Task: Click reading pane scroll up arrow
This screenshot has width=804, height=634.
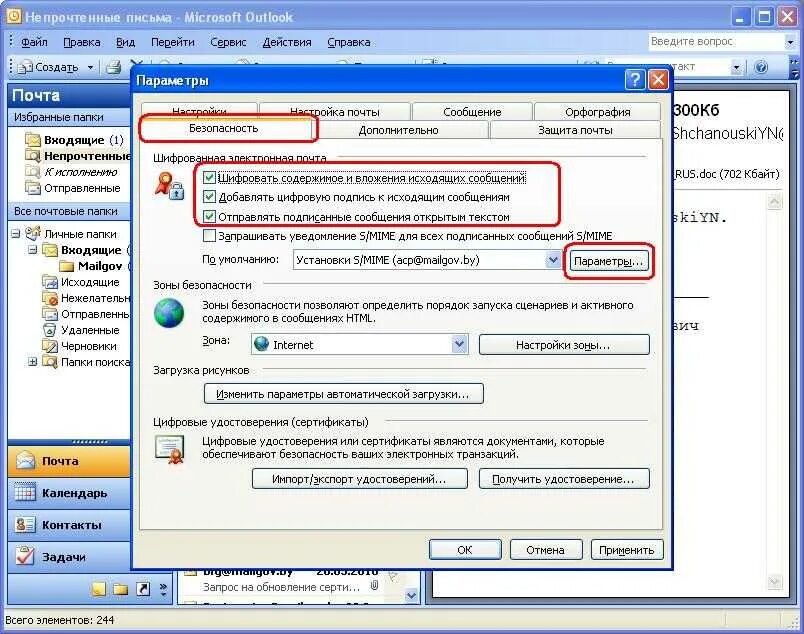Action: tap(774, 202)
